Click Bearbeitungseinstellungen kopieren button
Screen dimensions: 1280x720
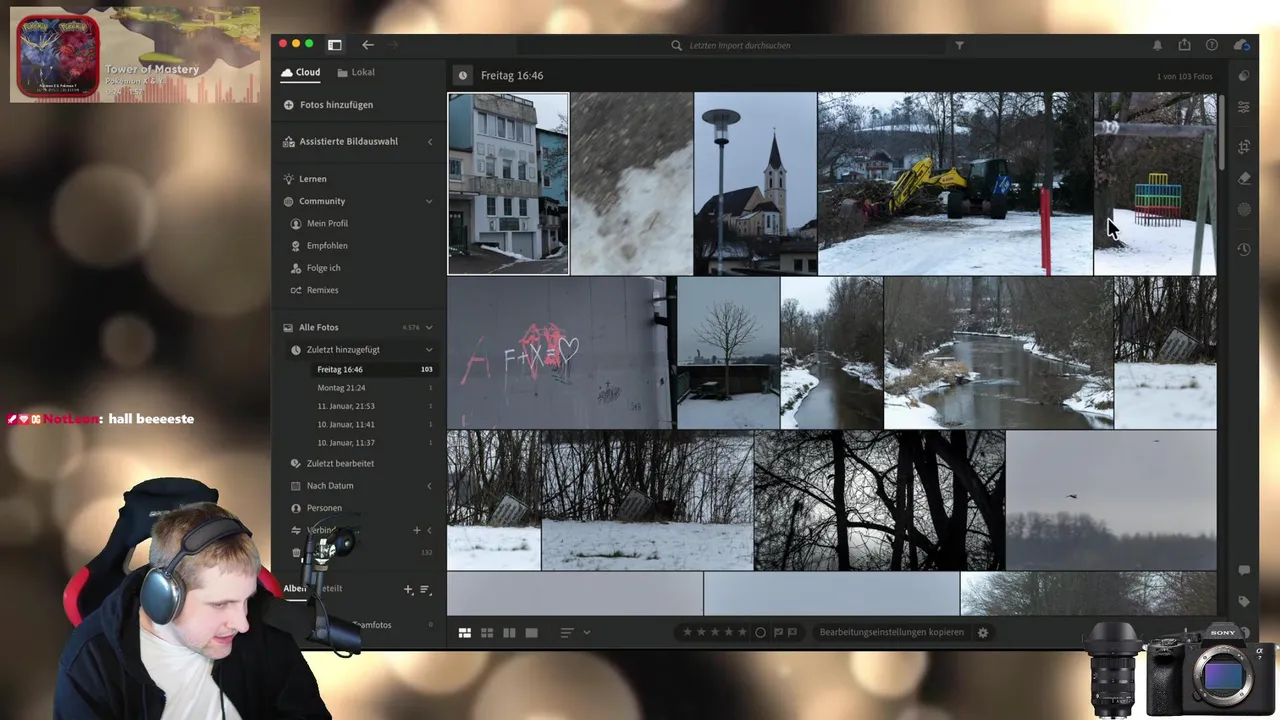[892, 632]
